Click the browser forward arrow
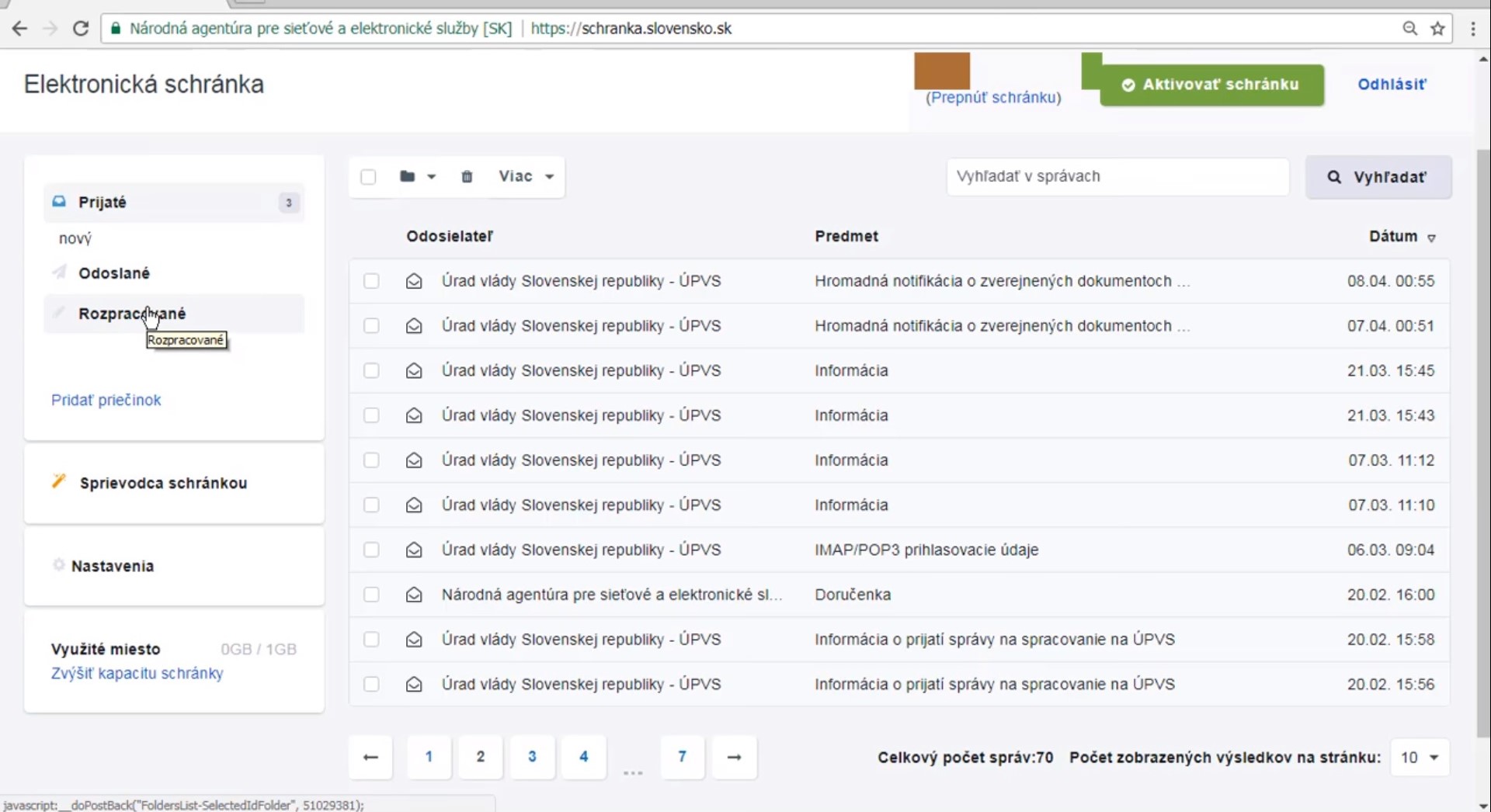Screen dimensions: 1491x812 pos(50,29)
